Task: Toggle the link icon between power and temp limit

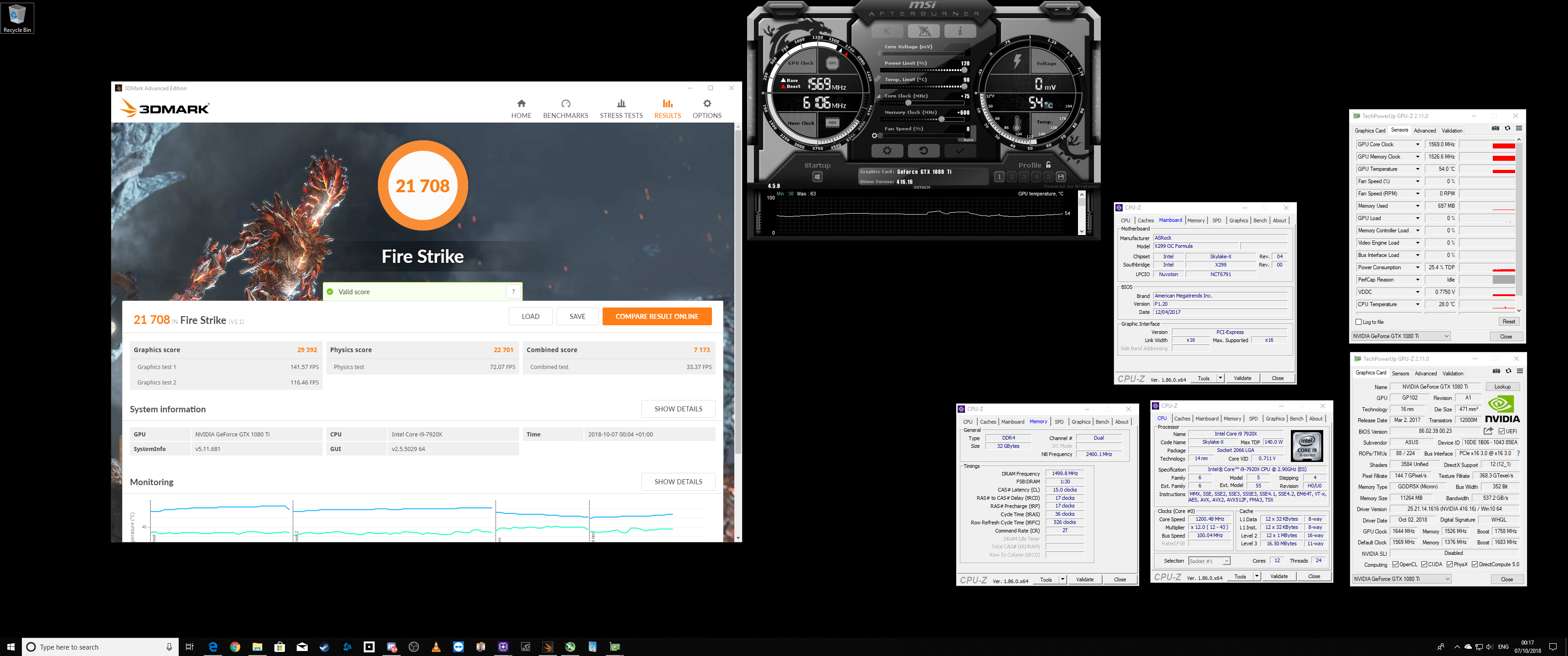Action: pyautogui.click(x=878, y=78)
